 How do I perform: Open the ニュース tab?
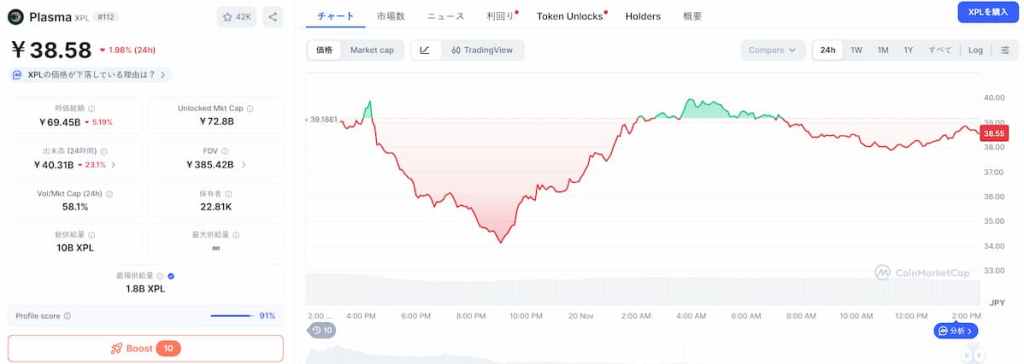tap(445, 16)
